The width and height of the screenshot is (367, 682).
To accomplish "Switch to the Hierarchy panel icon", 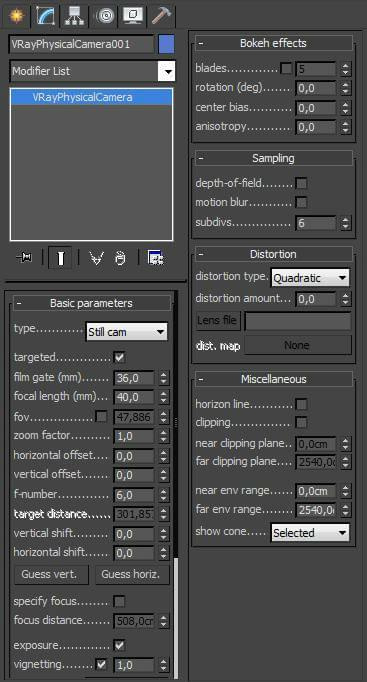I will [x=74, y=16].
